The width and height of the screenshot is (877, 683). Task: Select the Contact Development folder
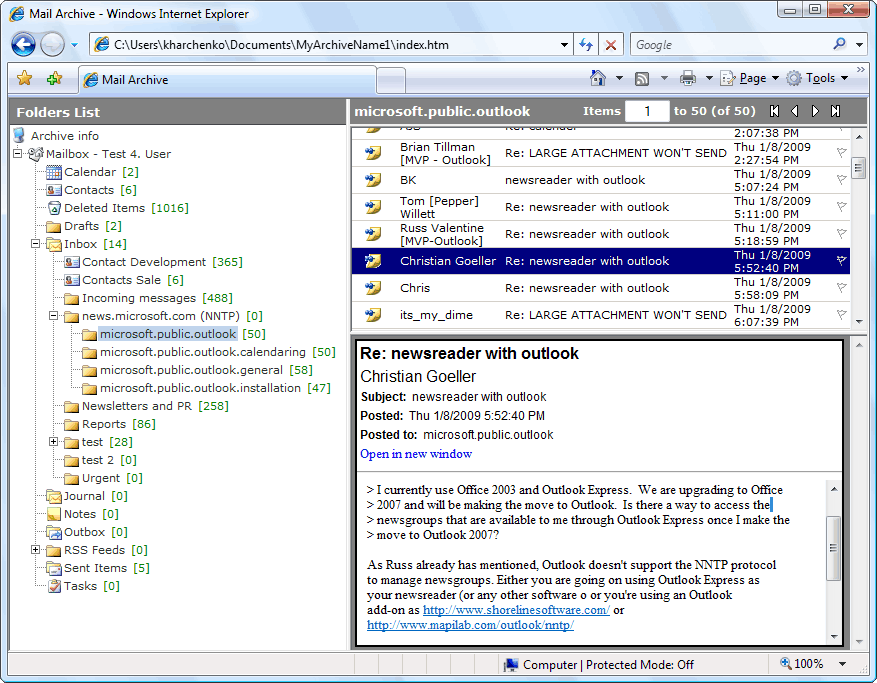point(144,262)
